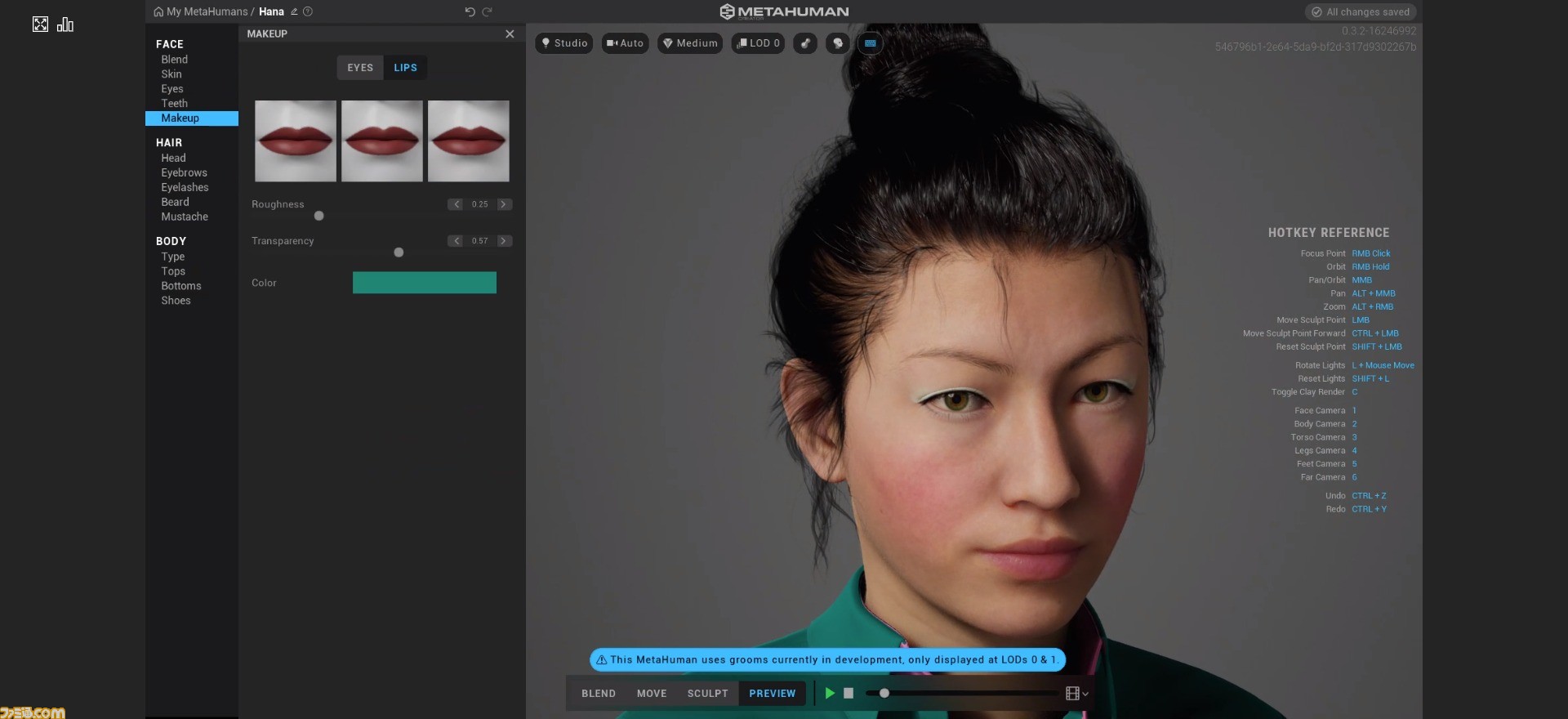Screen dimensions: 1568x719
Task: Open Tops under Body
Action: pos(173,271)
